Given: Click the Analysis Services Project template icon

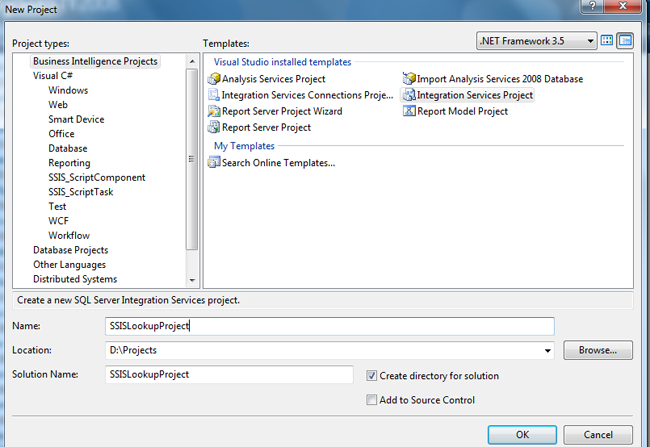Looking at the screenshot, I should [213, 79].
